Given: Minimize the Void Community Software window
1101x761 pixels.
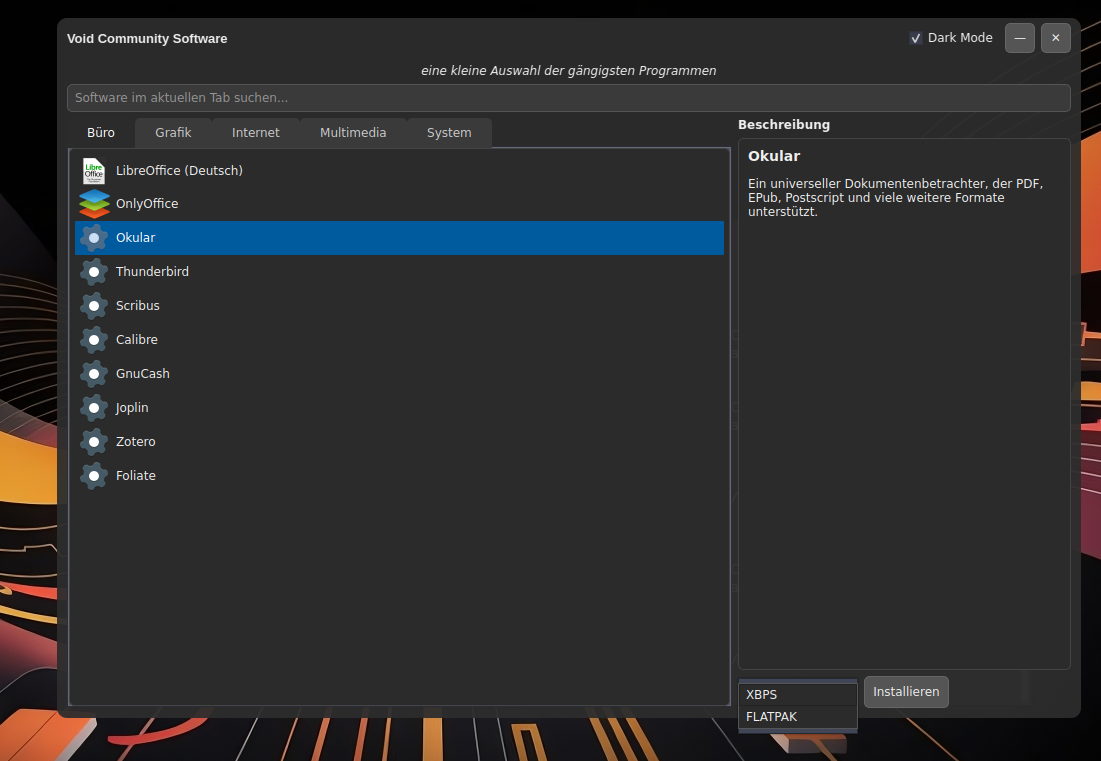Looking at the screenshot, I should [x=1019, y=38].
